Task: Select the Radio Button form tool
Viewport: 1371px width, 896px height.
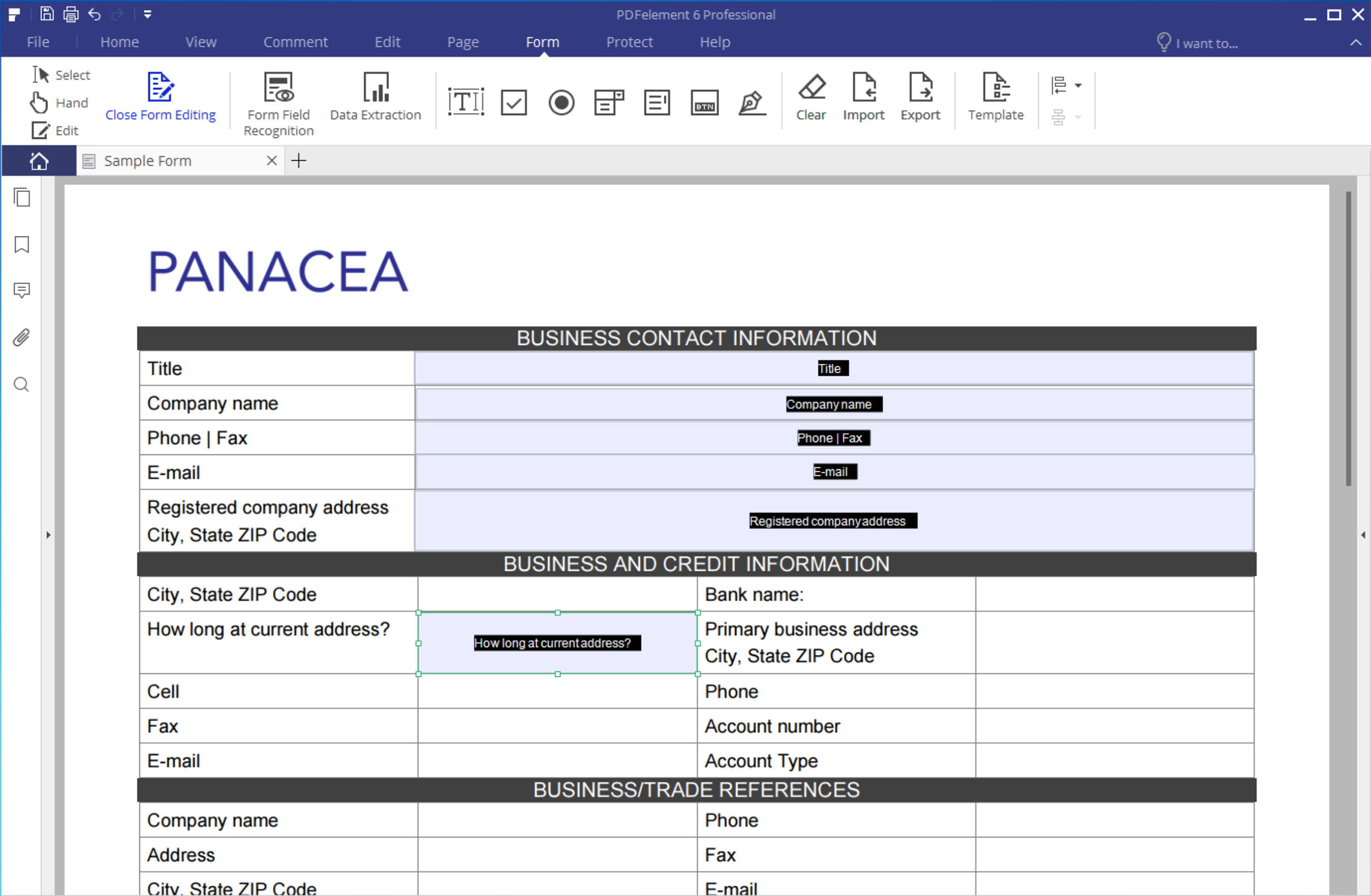Action: [x=561, y=103]
